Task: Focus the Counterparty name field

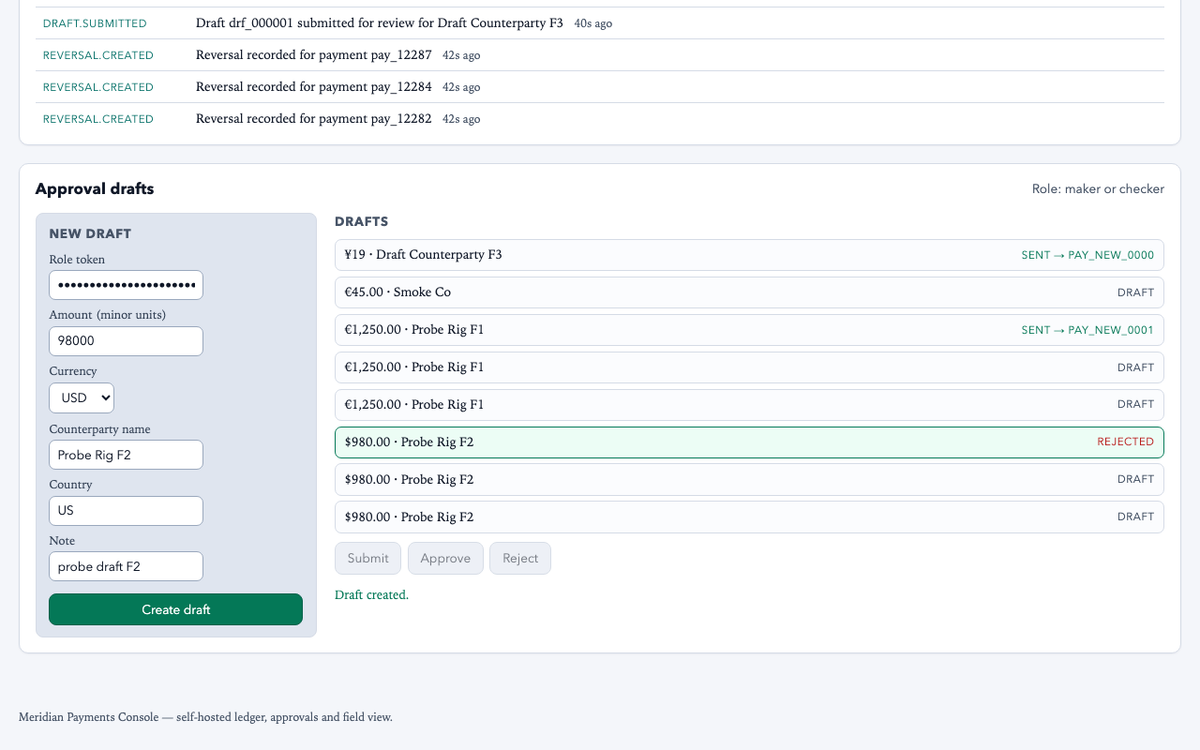Action: point(126,455)
